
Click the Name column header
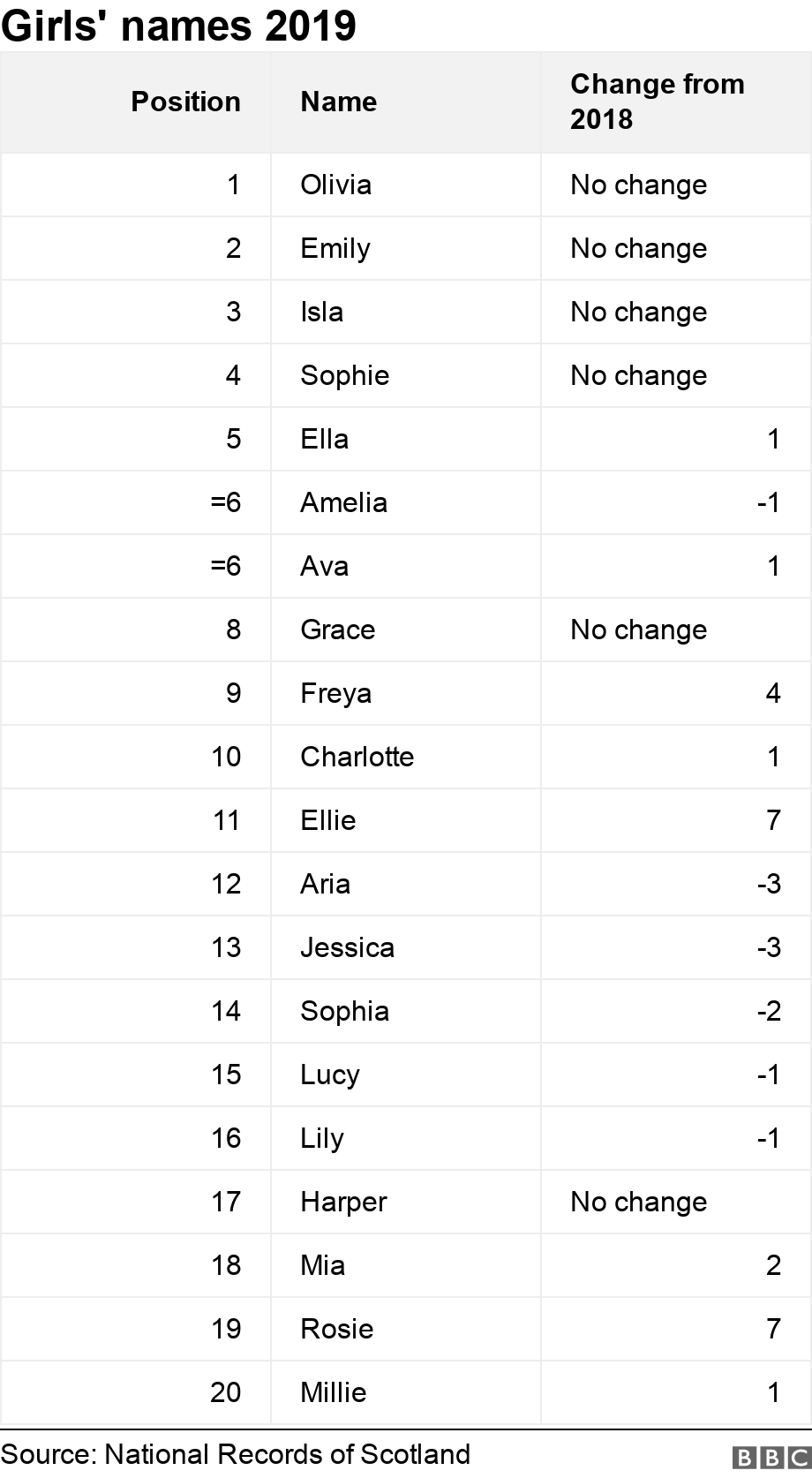(x=338, y=102)
